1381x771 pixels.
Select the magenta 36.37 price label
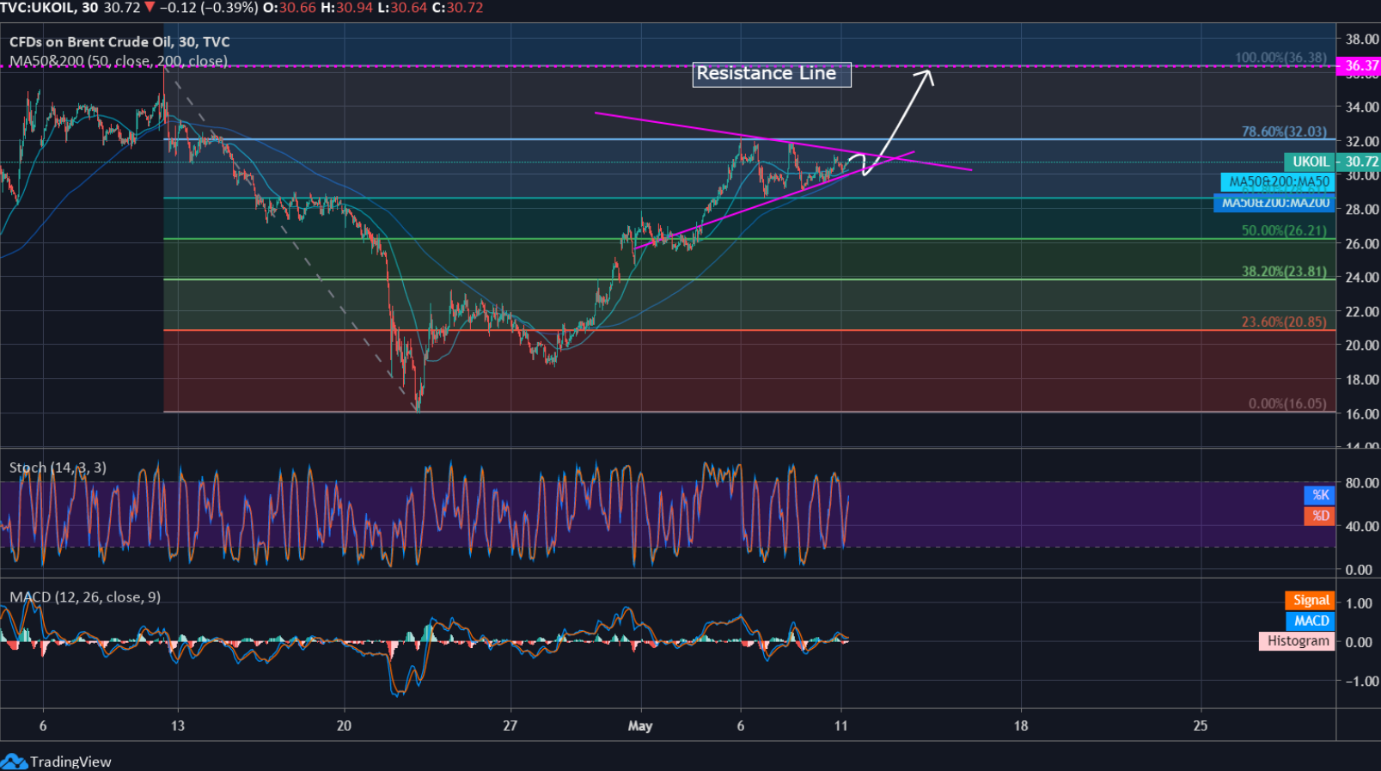(1356, 66)
